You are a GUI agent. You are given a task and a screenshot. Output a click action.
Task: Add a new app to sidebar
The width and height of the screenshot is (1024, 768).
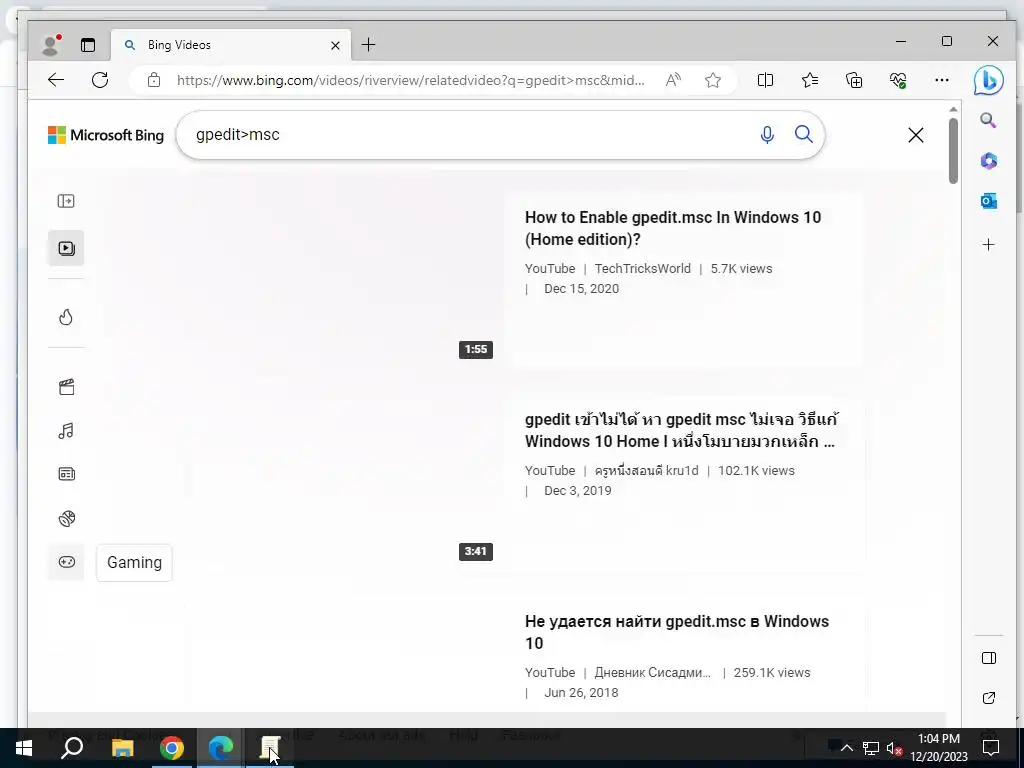tap(989, 245)
